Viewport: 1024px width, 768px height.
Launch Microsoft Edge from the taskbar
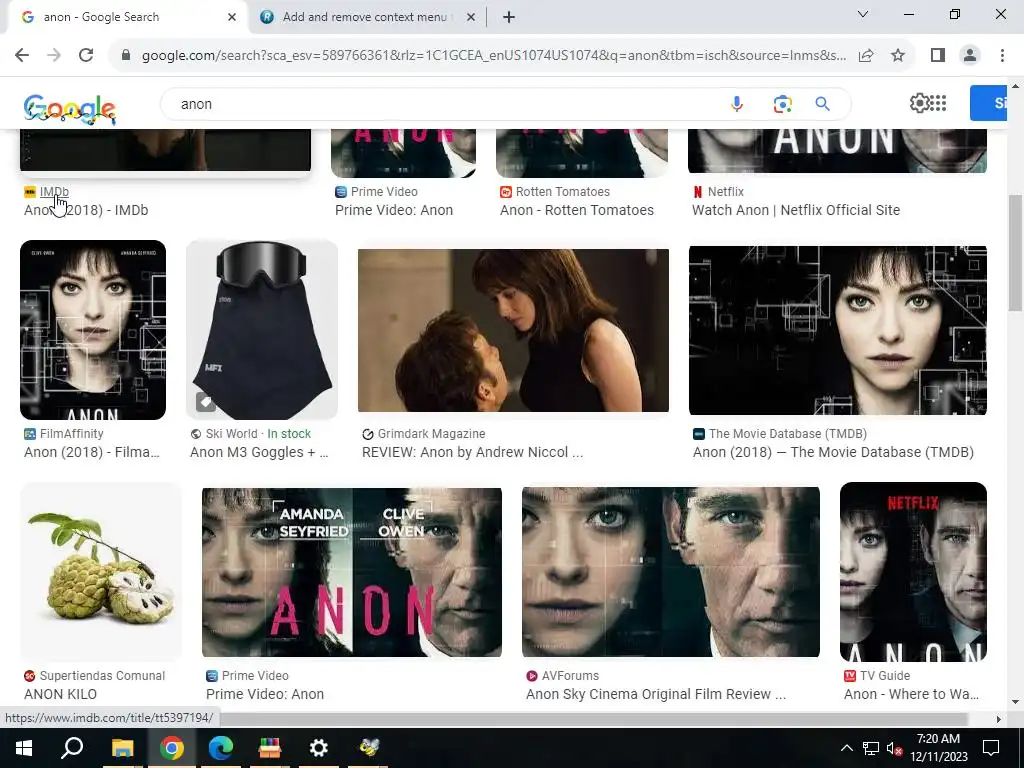(x=220, y=748)
